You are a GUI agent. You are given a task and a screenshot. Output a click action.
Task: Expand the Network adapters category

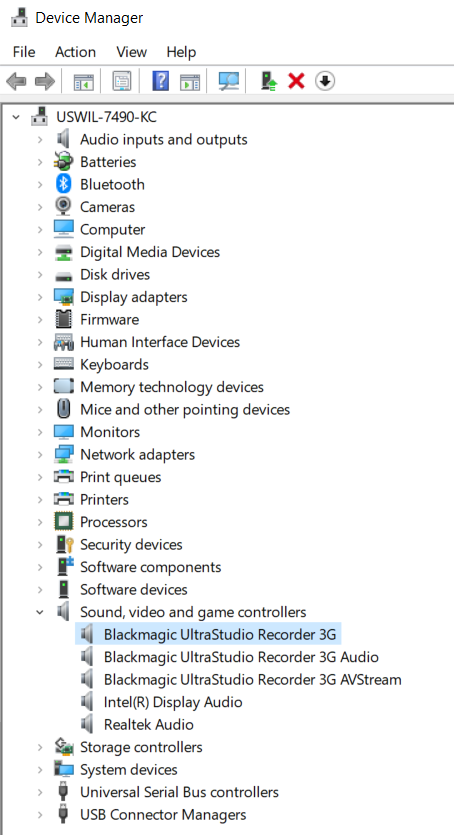(x=40, y=455)
